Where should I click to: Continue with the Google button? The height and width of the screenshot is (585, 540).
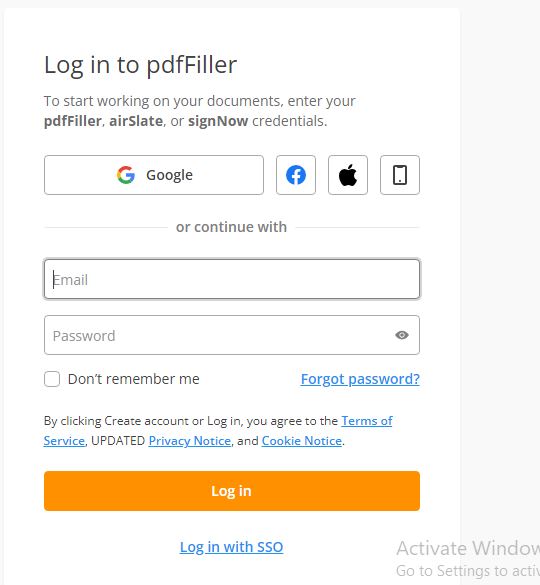point(154,175)
